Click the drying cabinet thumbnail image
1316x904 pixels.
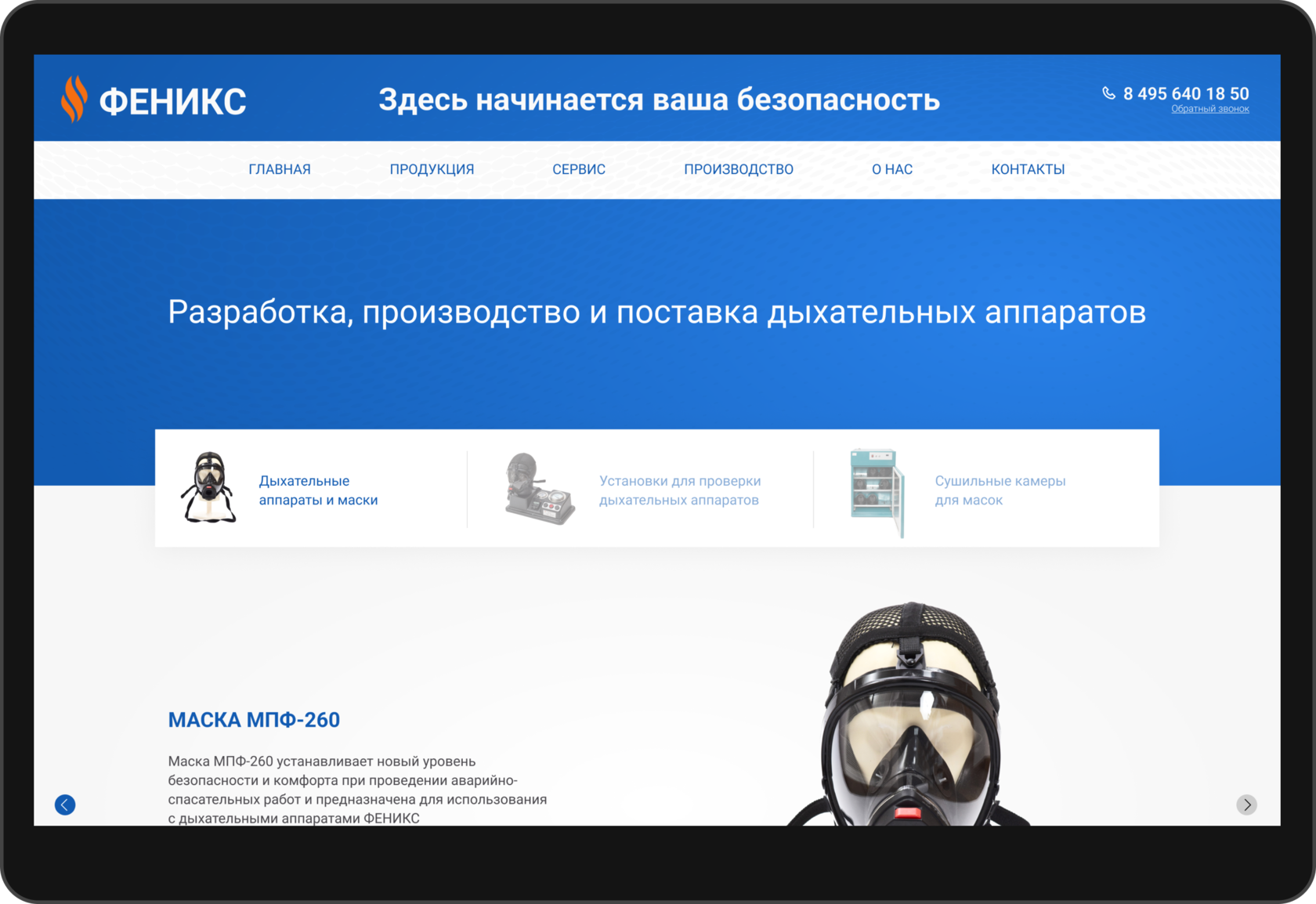pos(877,493)
